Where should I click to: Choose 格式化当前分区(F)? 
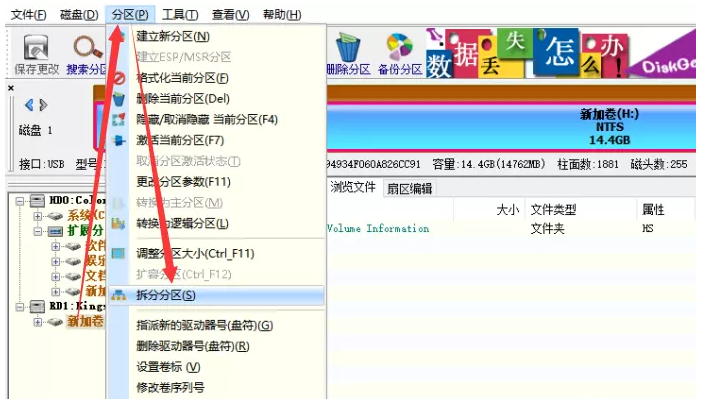[217, 78]
